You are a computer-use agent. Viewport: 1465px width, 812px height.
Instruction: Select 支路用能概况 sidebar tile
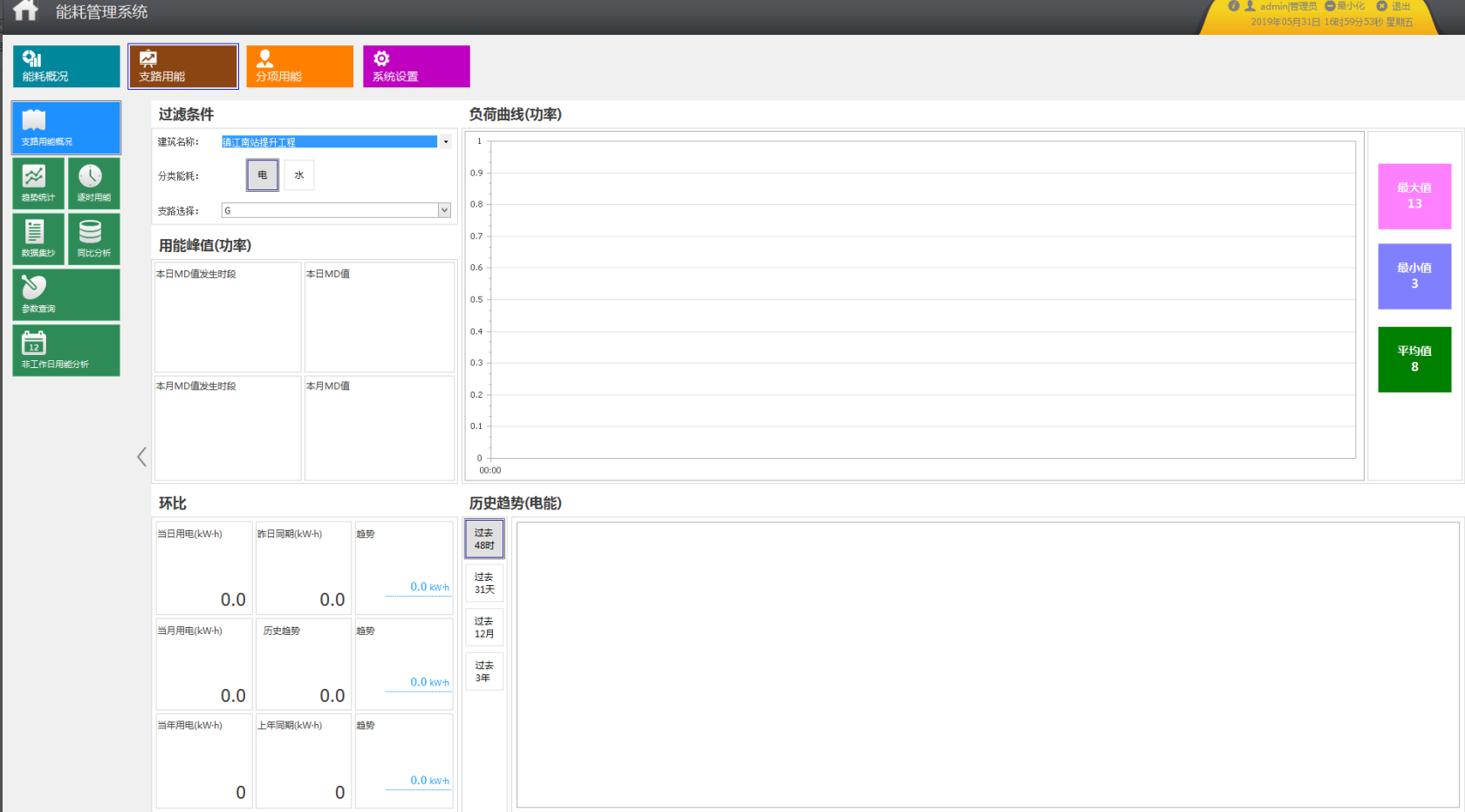[66, 127]
